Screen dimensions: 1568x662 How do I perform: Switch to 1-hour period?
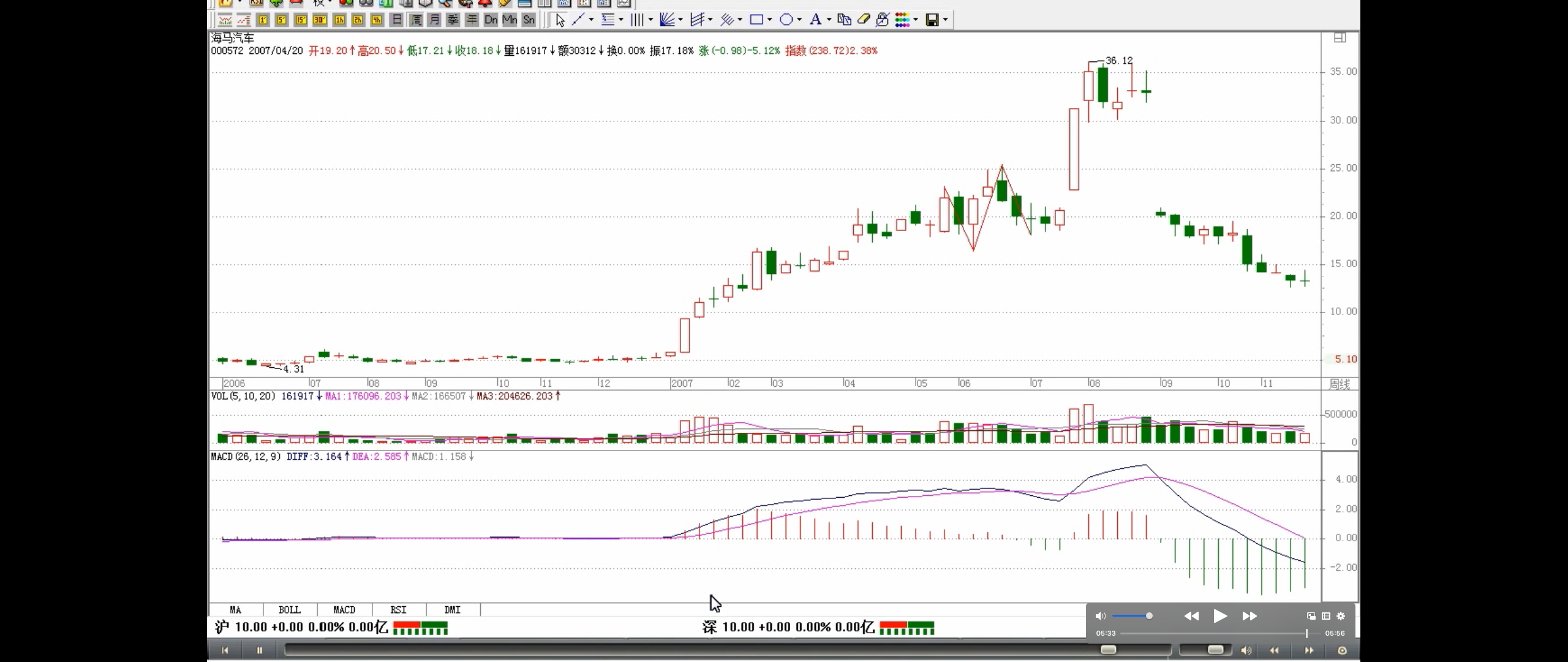pyautogui.click(x=339, y=20)
